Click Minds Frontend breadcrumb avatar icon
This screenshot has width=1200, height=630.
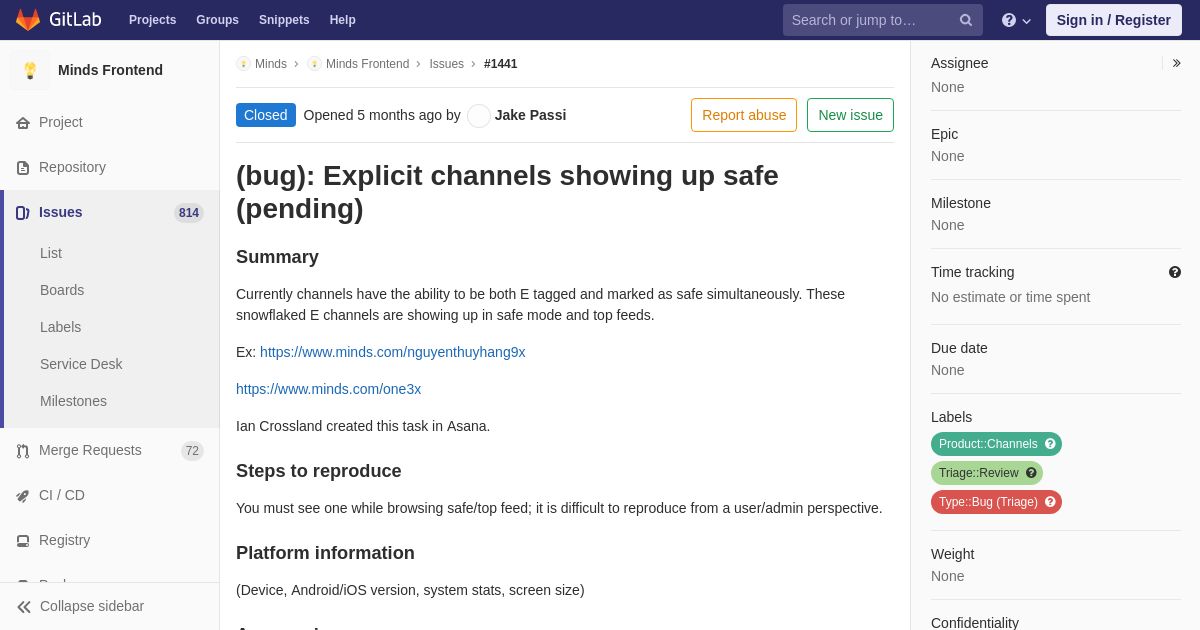[x=314, y=64]
